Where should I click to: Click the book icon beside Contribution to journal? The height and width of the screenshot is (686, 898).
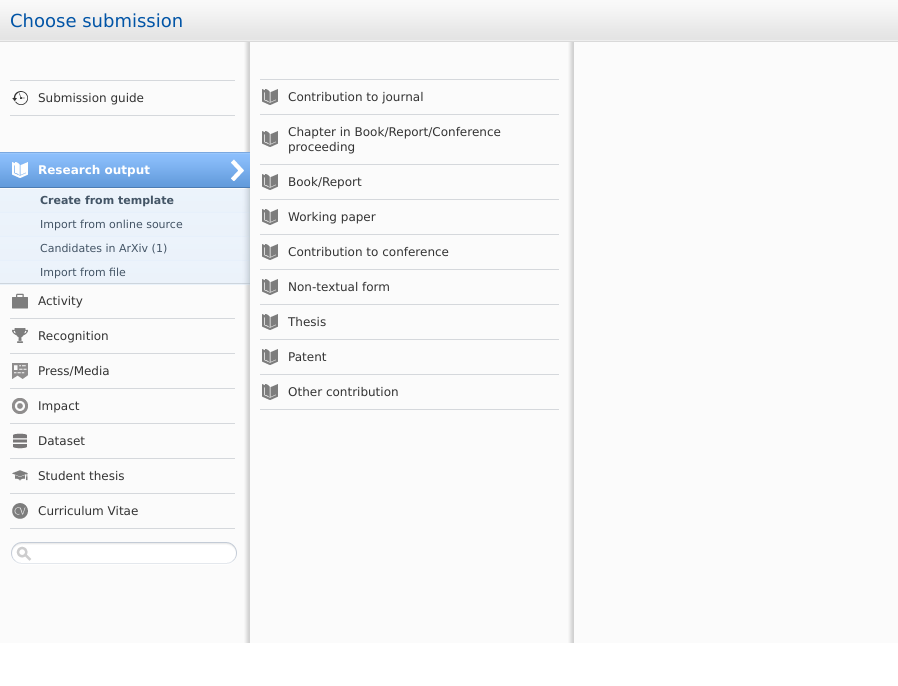click(270, 97)
